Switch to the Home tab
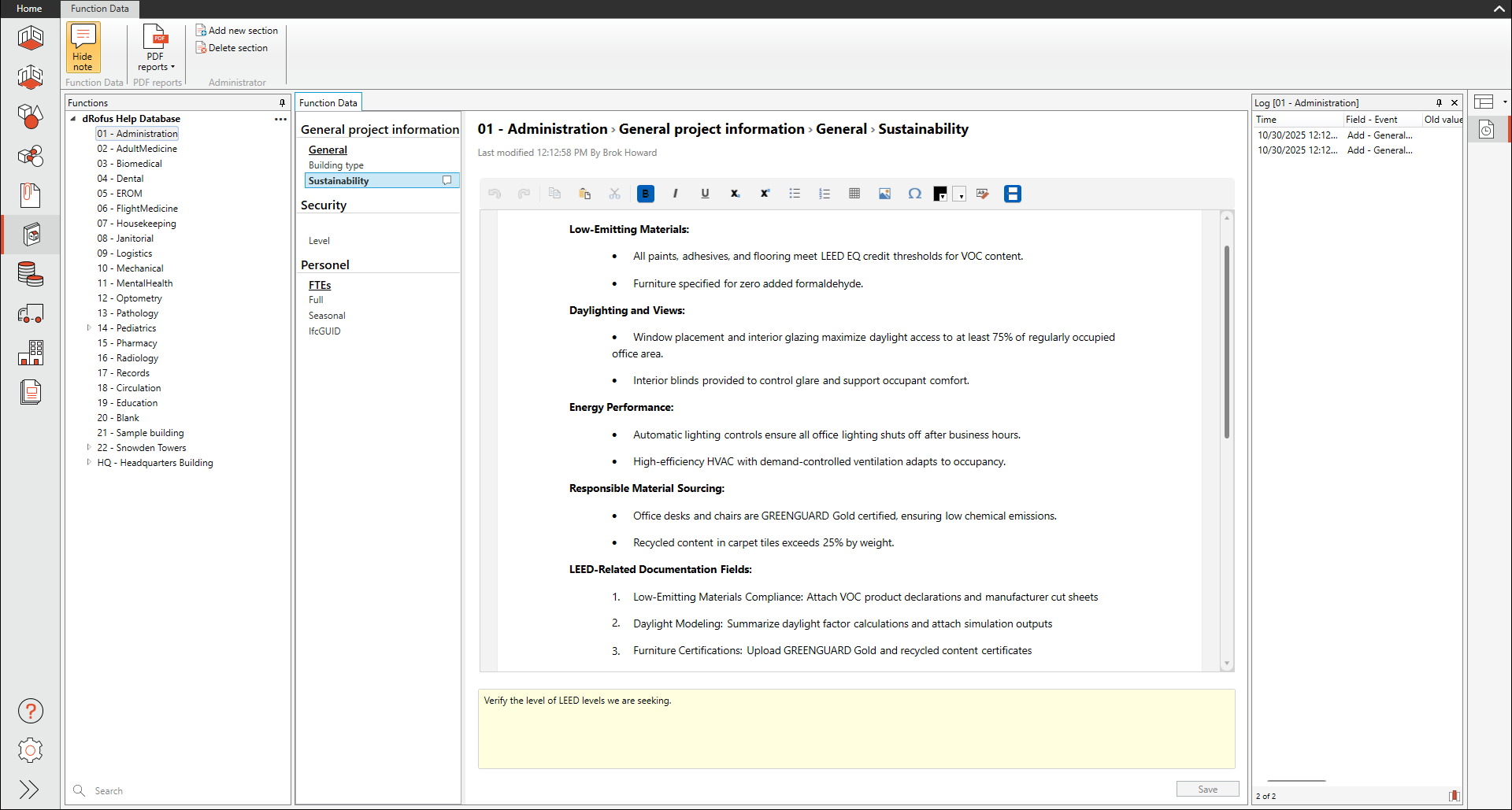 [29, 9]
